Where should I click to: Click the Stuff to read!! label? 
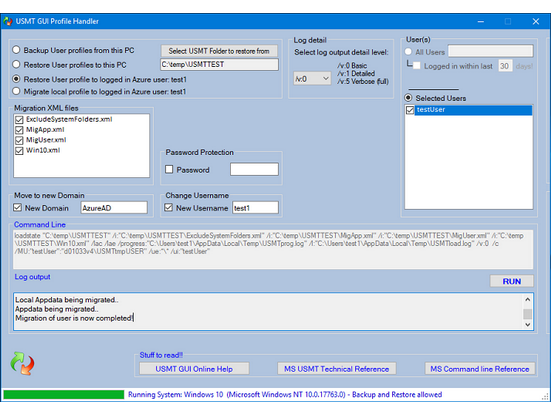tap(161, 355)
